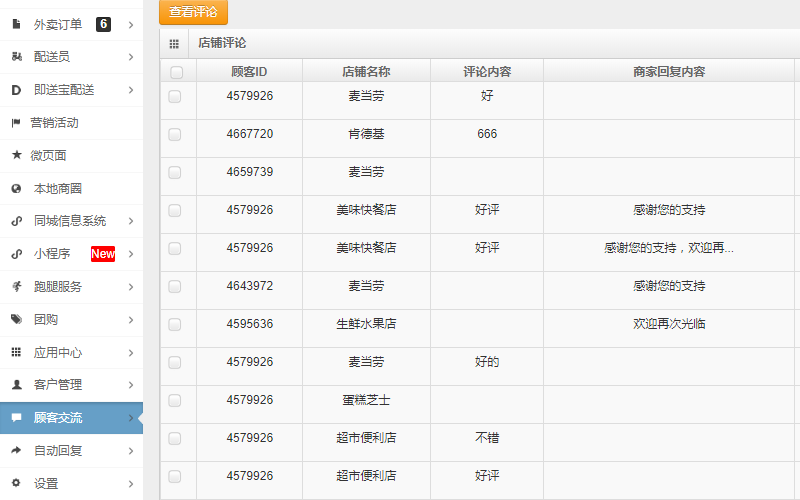Click the gear icon beside 设置
Screen dimensions: 800x500
(x=16, y=483)
